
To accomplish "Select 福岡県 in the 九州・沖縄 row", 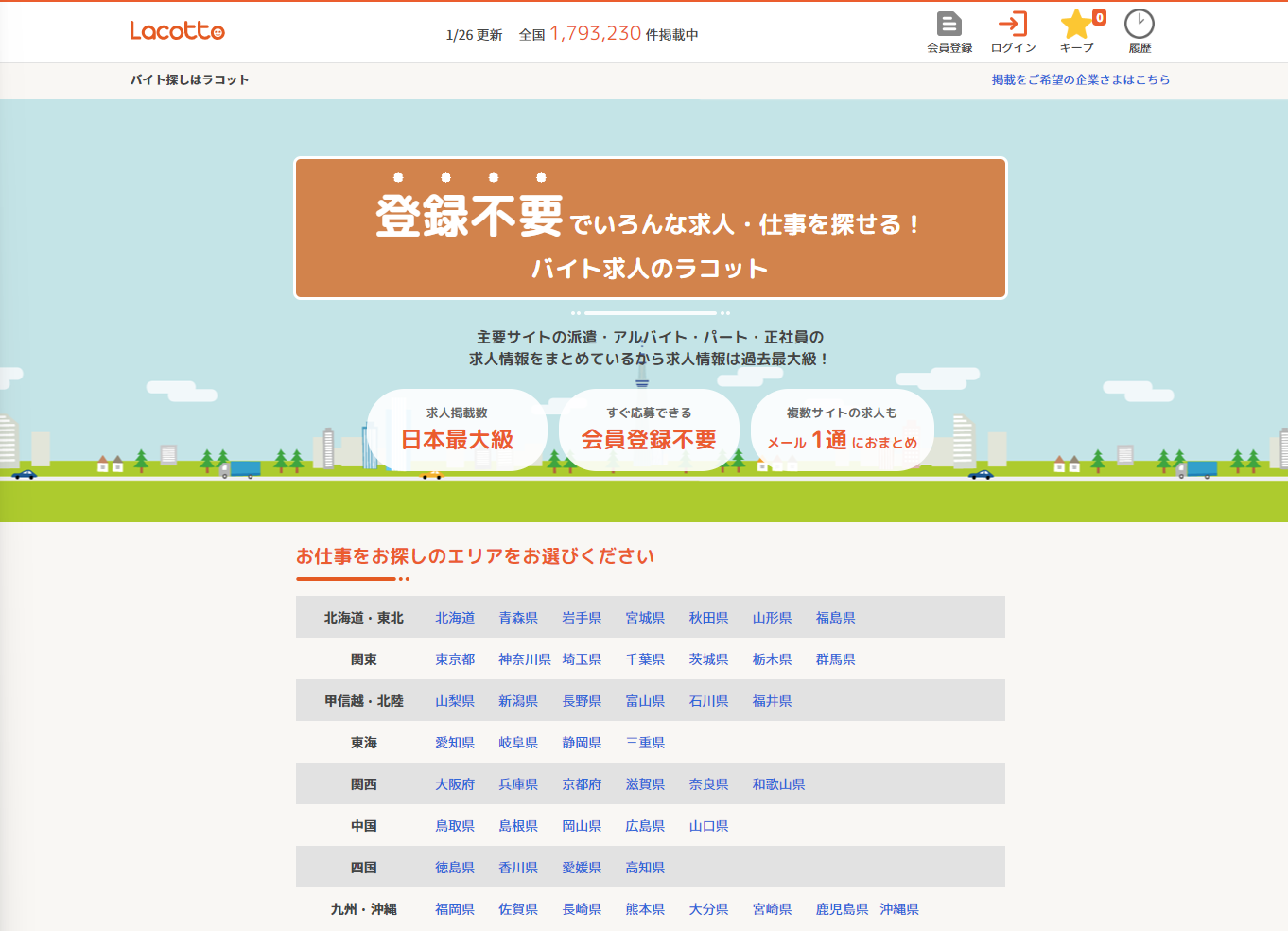I will tap(455, 908).
